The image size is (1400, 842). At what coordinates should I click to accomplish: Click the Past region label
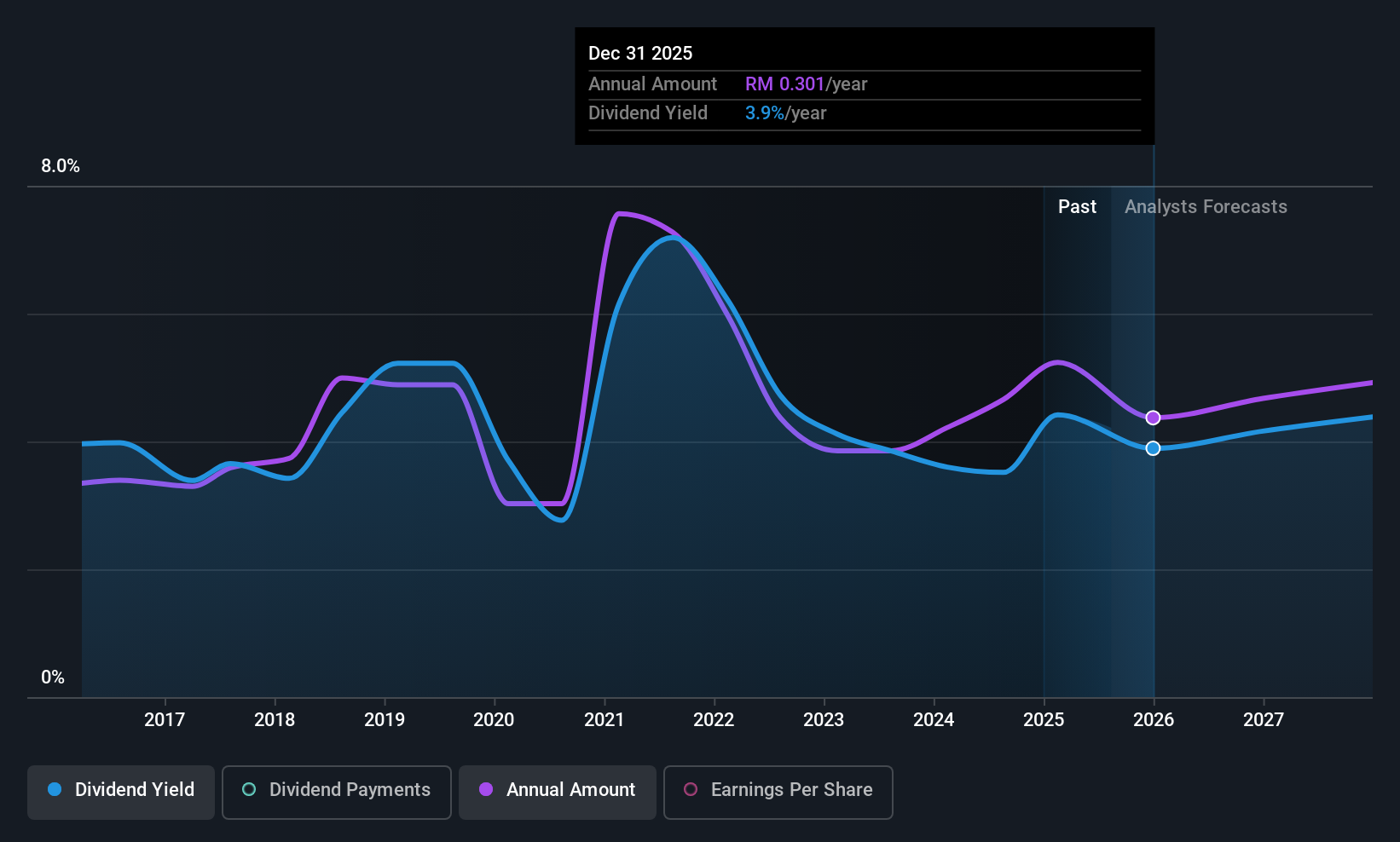coord(1077,207)
